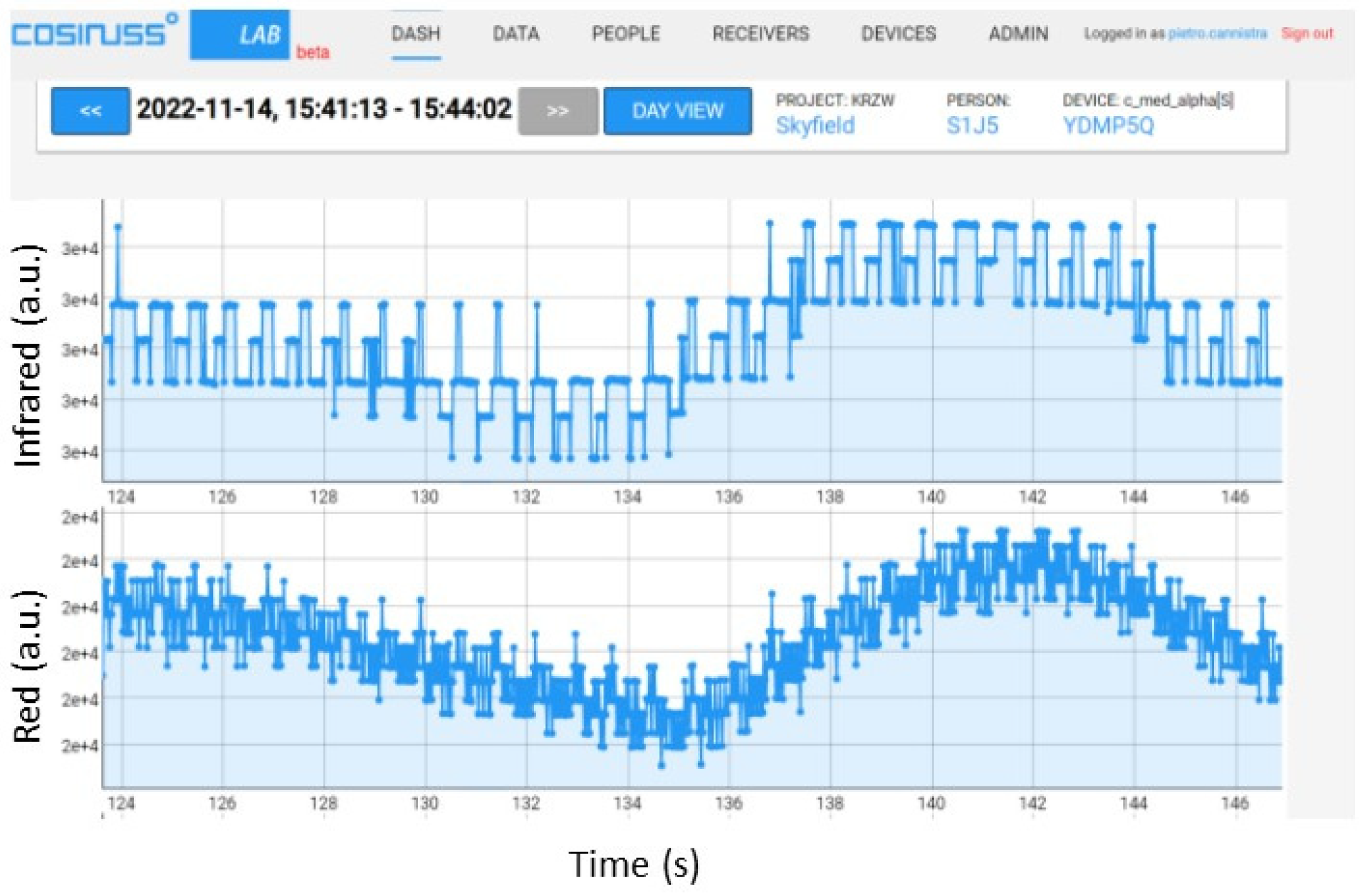The width and height of the screenshot is (1370, 896).
Task: Open the PEOPLE menu item
Action: [625, 34]
